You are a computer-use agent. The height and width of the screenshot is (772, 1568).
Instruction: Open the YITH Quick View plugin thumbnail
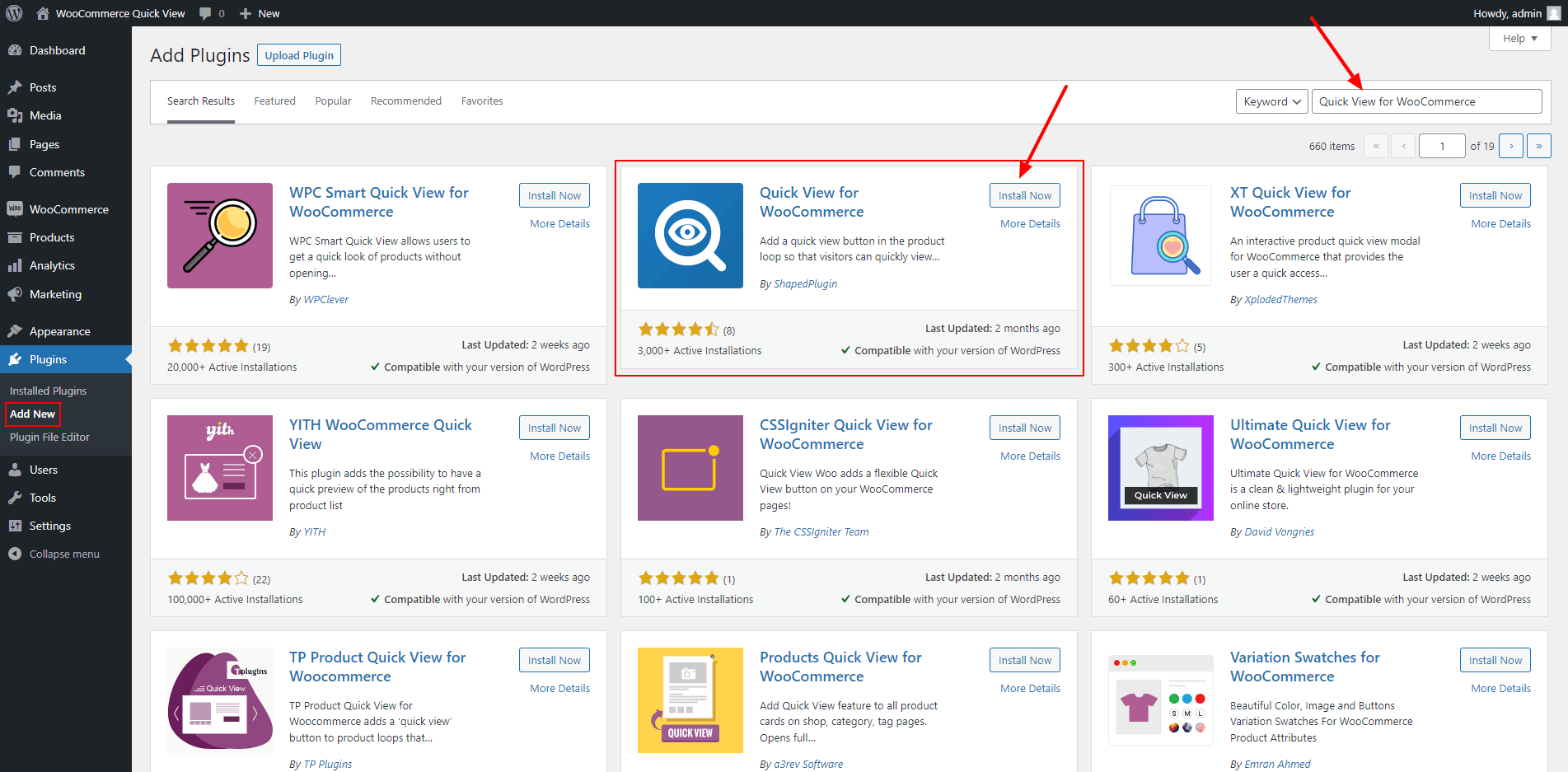[220, 468]
